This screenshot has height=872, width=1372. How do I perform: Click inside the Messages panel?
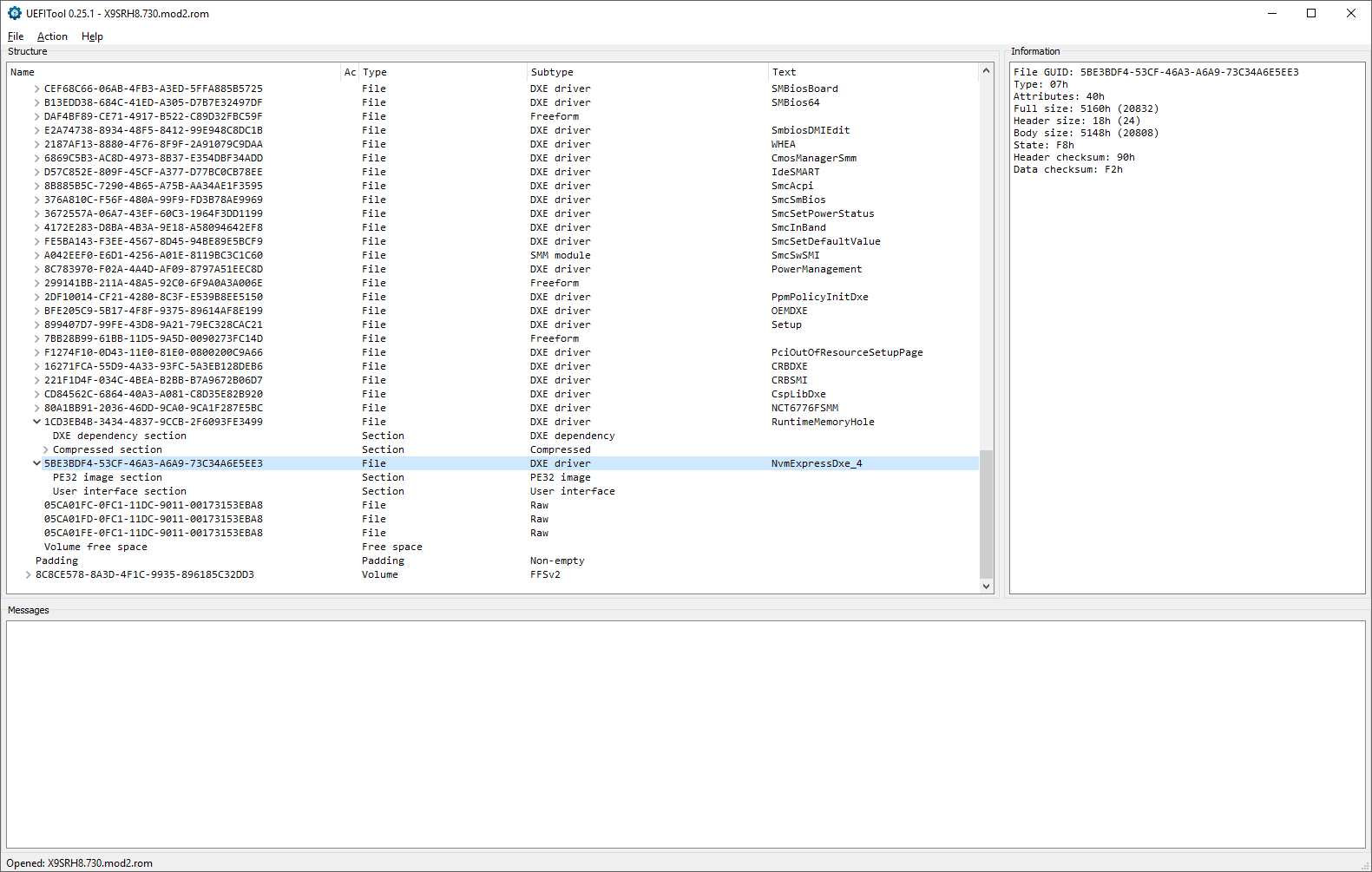coord(686,734)
